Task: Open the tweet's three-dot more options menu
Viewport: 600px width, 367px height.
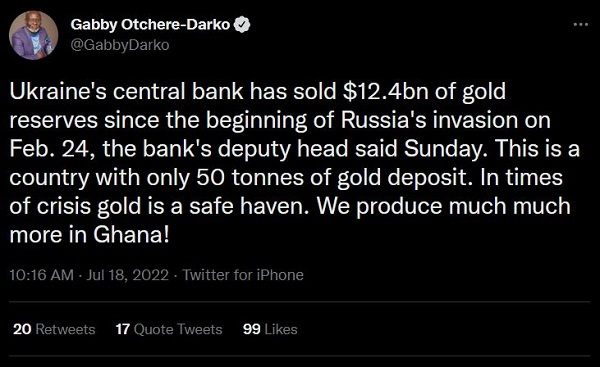Action: pyautogui.click(x=580, y=24)
